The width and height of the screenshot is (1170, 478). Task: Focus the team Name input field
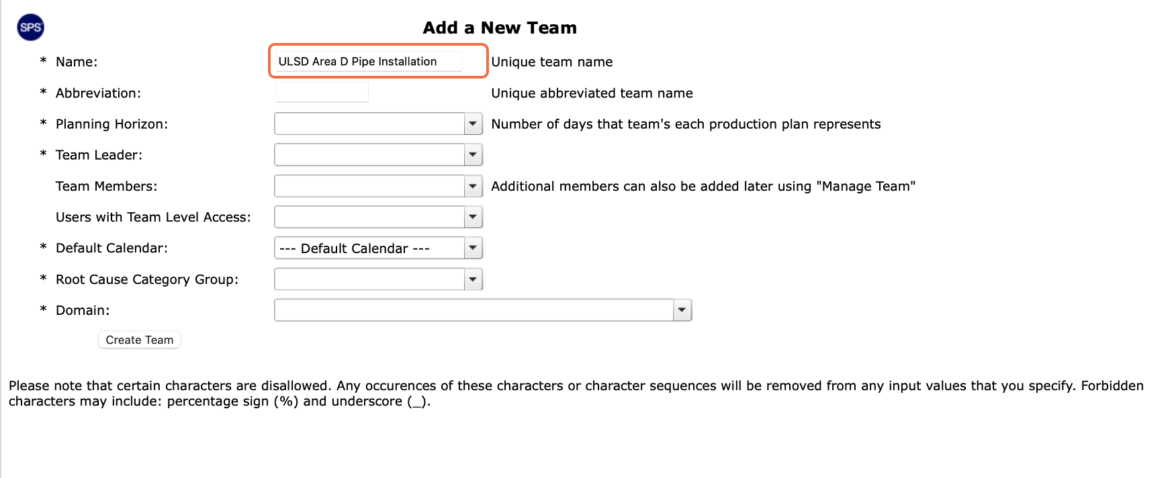point(369,61)
